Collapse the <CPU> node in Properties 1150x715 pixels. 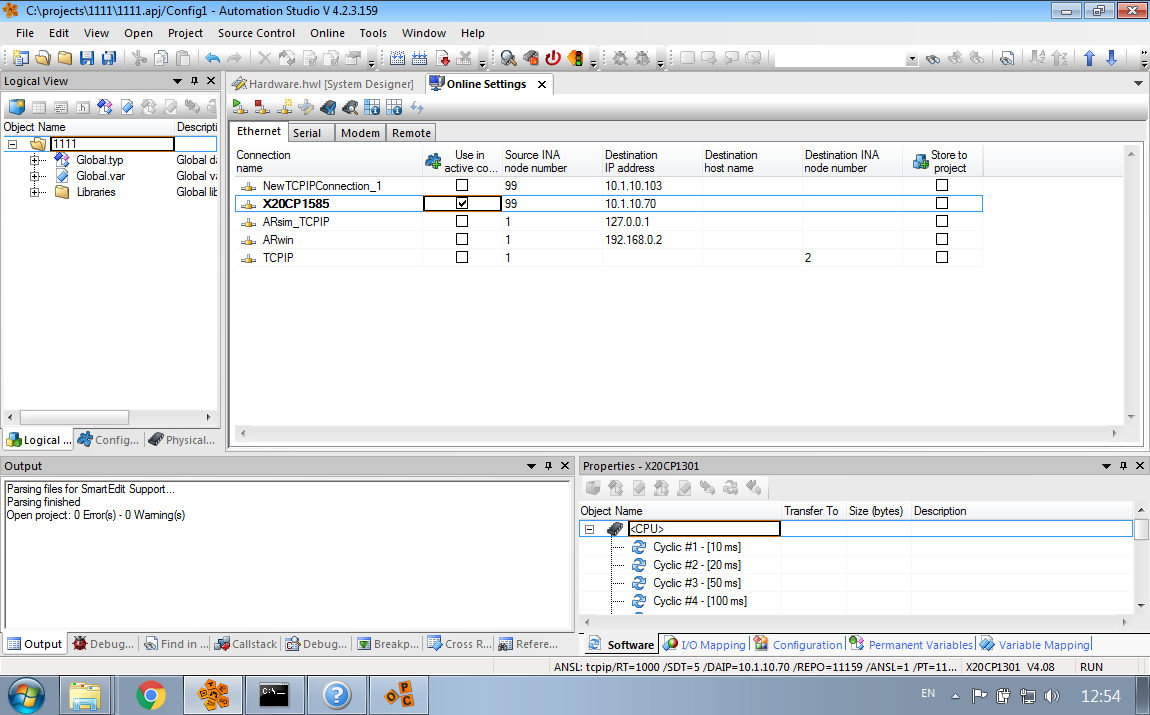589,529
